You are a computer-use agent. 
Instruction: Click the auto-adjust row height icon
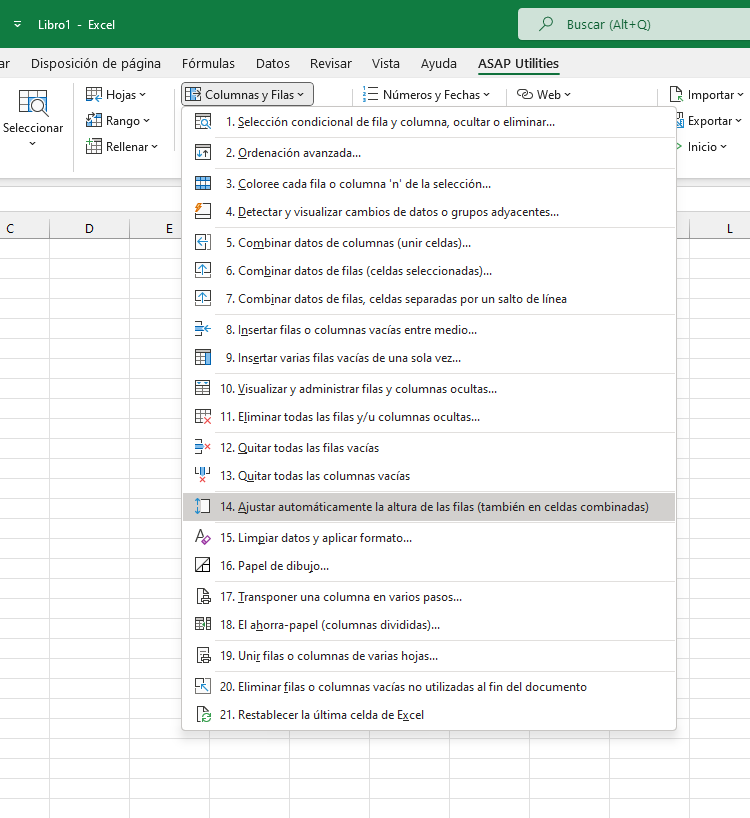click(202, 506)
